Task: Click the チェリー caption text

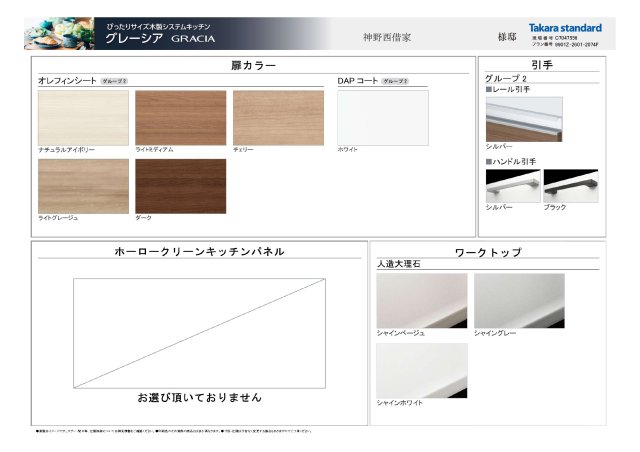Action: pyautogui.click(x=243, y=150)
